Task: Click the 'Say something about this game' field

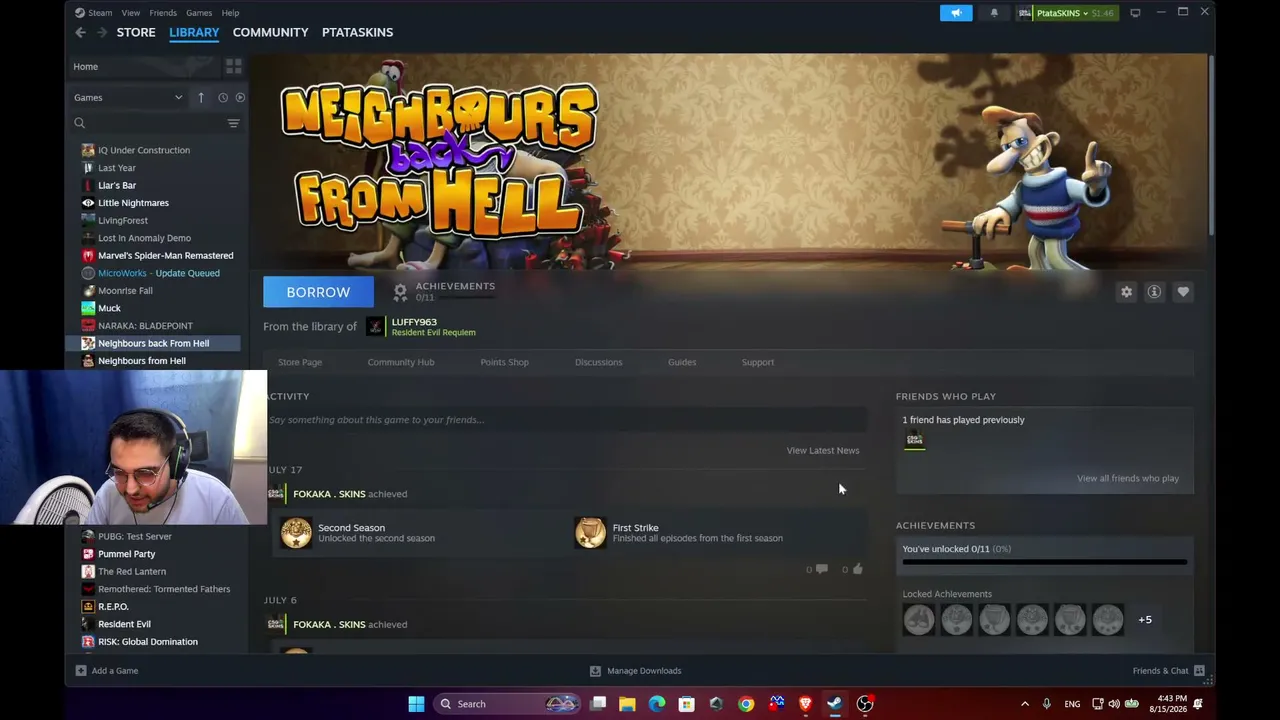Action: 565,420
